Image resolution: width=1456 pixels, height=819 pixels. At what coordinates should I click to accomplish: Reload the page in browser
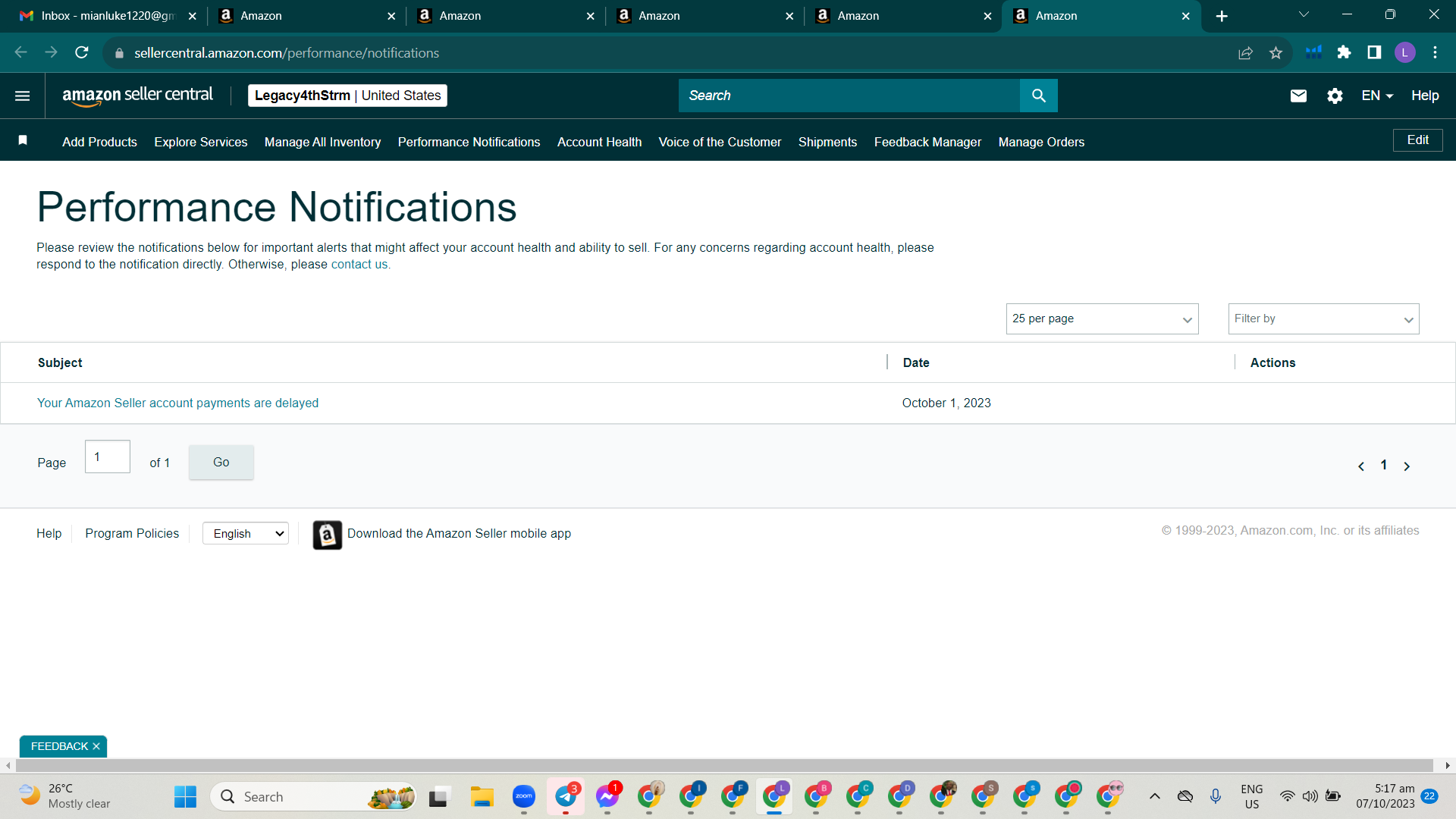click(x=82, y=52)
